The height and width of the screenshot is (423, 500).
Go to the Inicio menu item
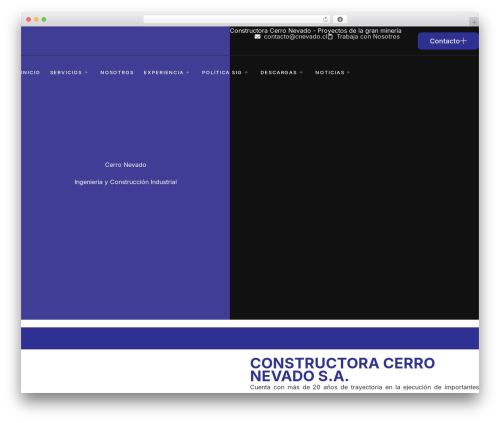pyautogui.click(x=31, y=72)
